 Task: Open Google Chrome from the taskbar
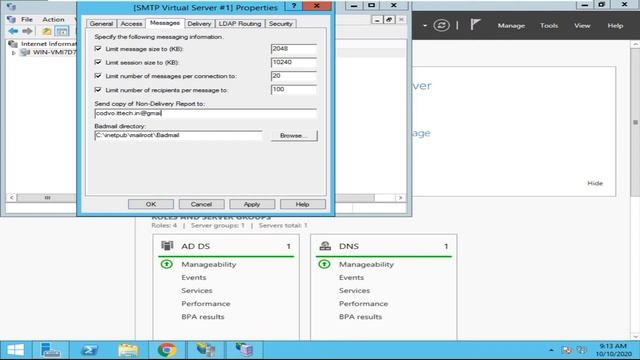click(x=167, y=350)
